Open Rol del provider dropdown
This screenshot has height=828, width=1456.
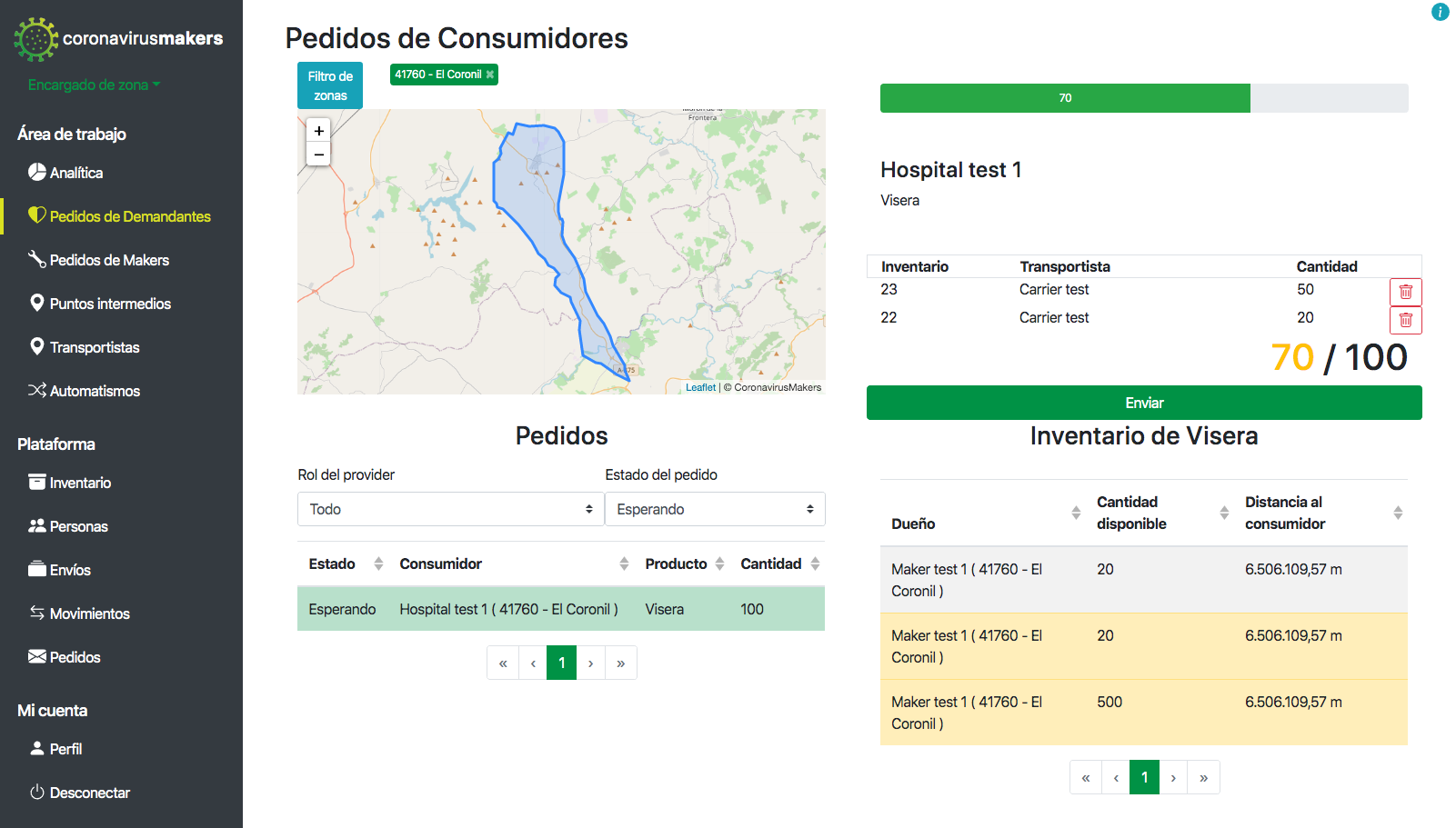[450, 509]
